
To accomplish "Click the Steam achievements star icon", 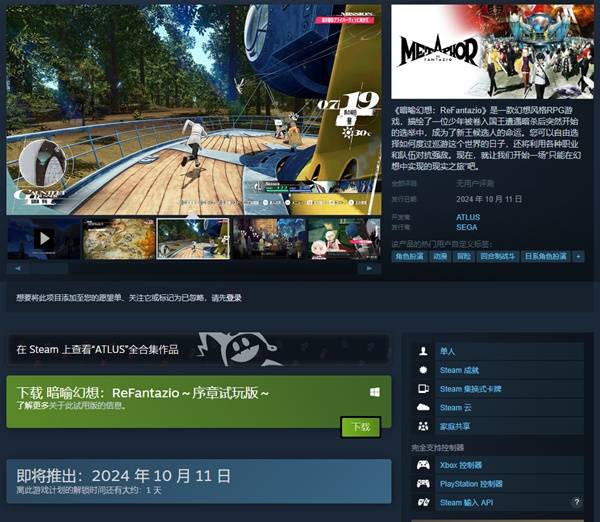I will [423, 370].
